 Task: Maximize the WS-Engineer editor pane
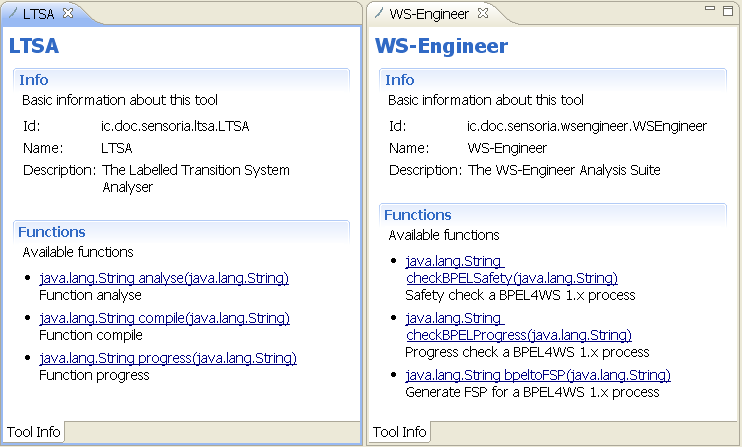[728, 10]
